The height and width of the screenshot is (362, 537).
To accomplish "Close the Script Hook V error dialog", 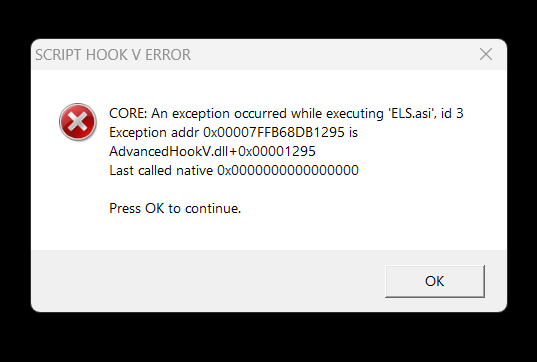I will [486, 54].
